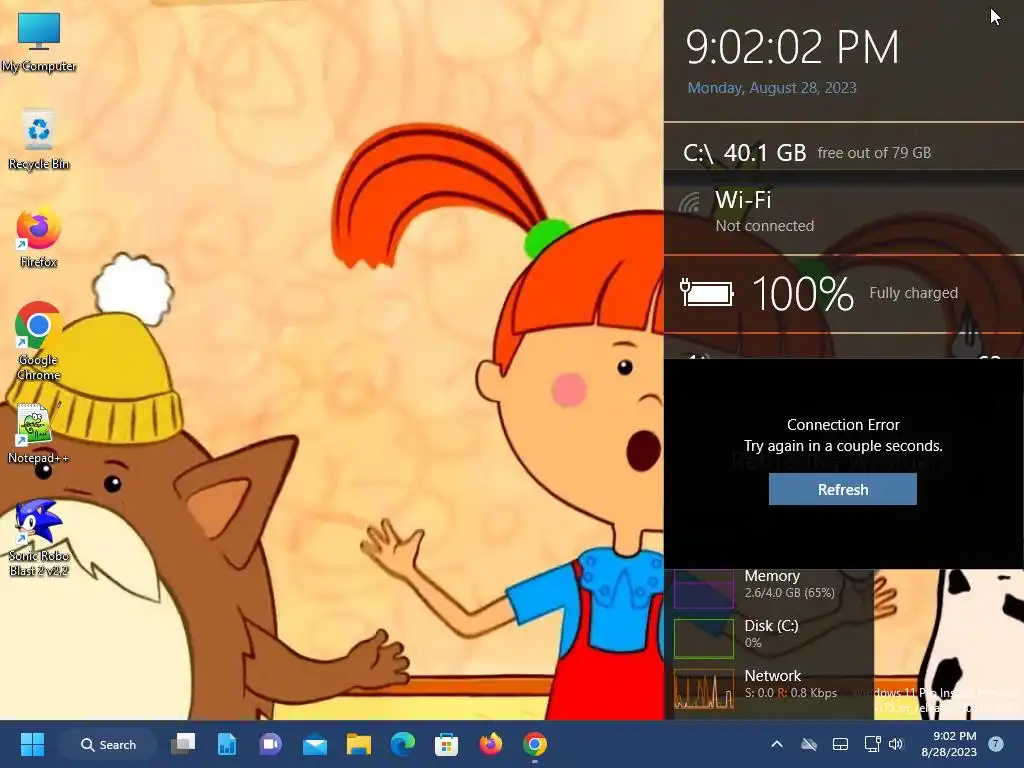Show hidden tray icons chevron
This screenshot has height=768, width=1024.
(777, 744)
